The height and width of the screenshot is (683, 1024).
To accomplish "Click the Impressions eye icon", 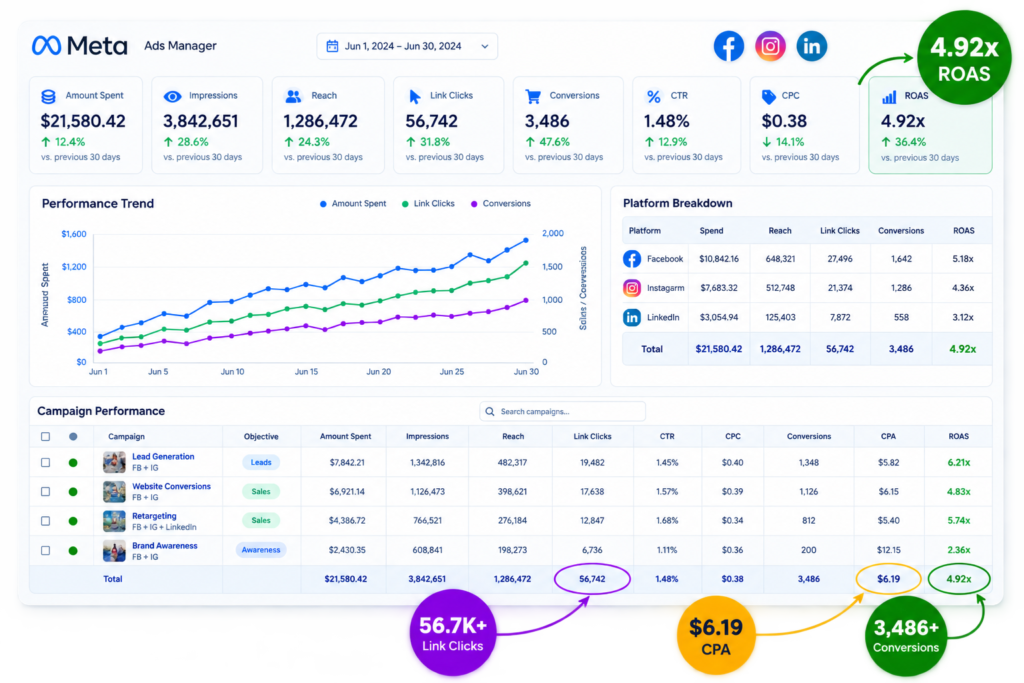I will tap(172, 97).
